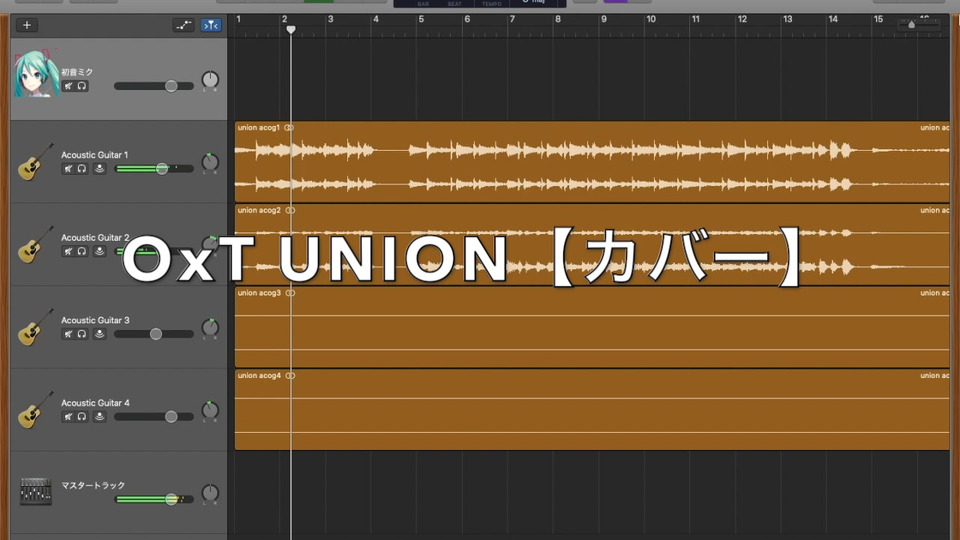Click the 初音ミク track pan knob
The width and height of the screenshot is (960, 540).
pyautogui.click(x=210, y=80)
